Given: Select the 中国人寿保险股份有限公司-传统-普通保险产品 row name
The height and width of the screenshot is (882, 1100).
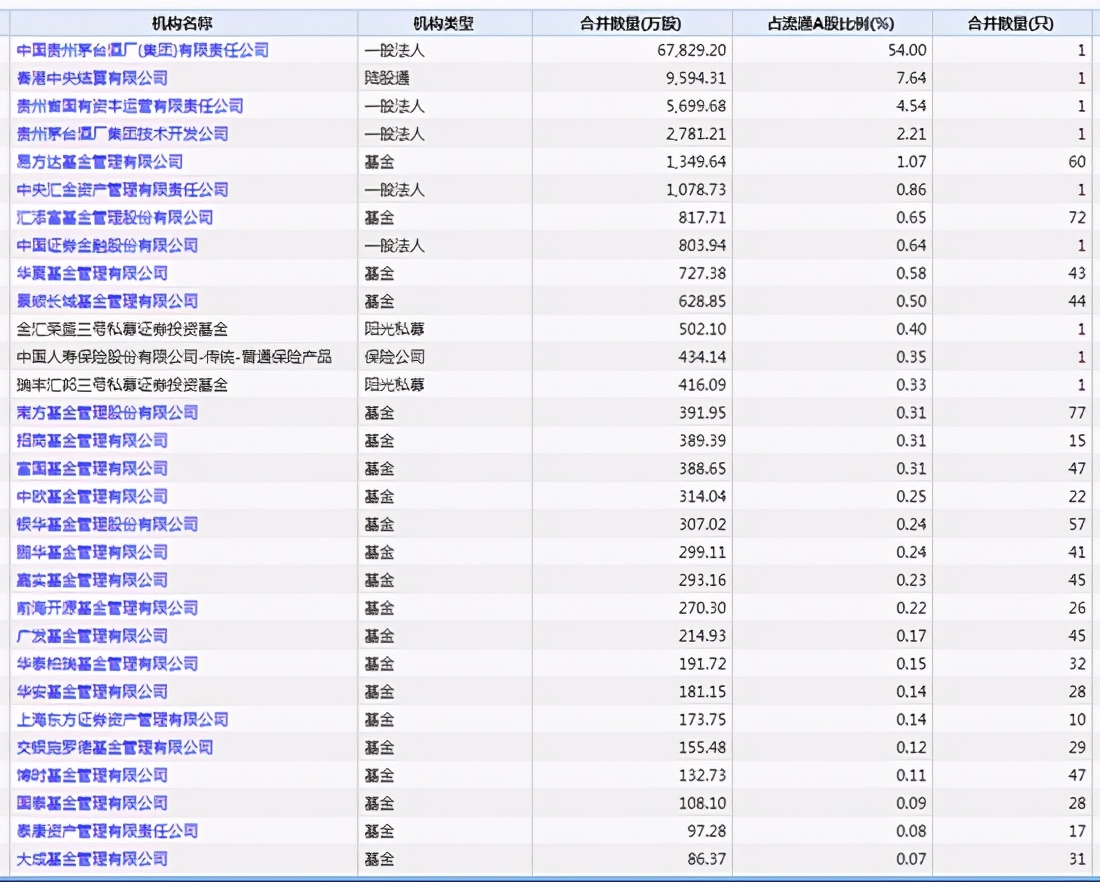Looking at the screenshot, I should tap(174, 357).
